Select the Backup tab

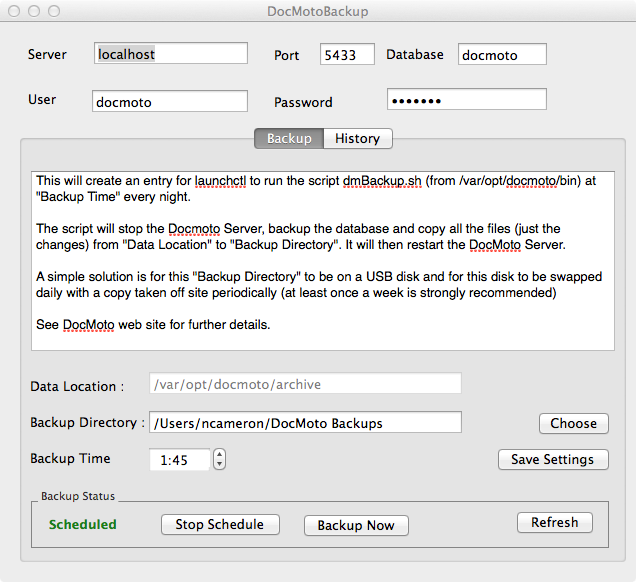click(x=289, y=139)
